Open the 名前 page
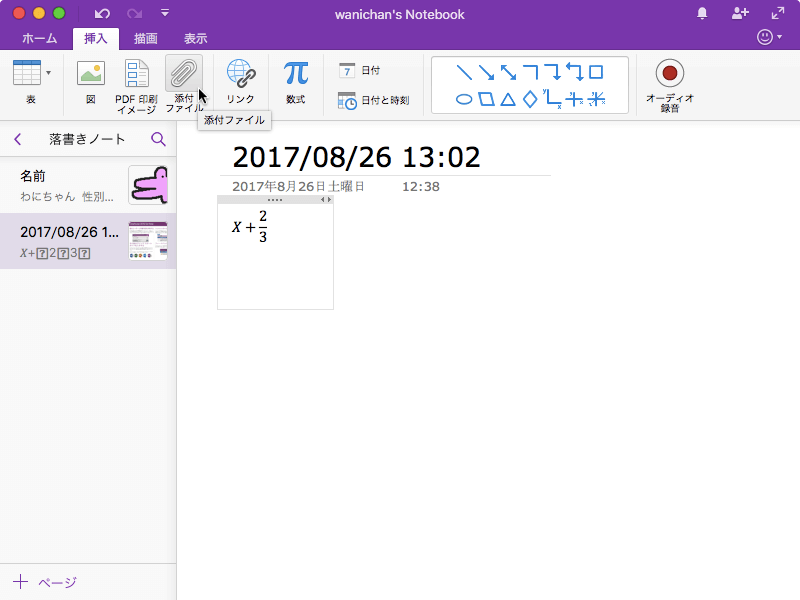 [88, 186]
